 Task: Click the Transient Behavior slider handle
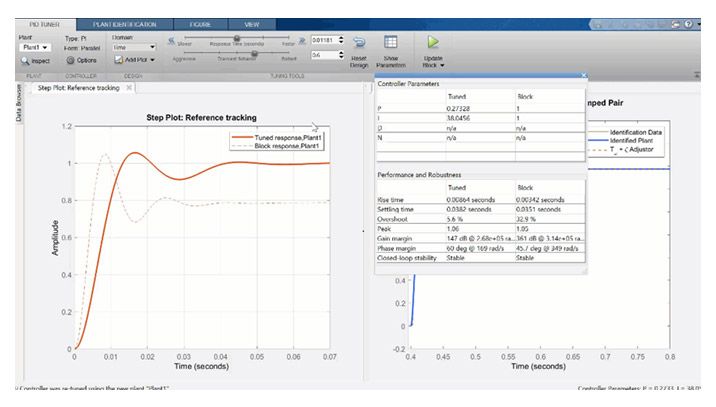tap(254, 54)
